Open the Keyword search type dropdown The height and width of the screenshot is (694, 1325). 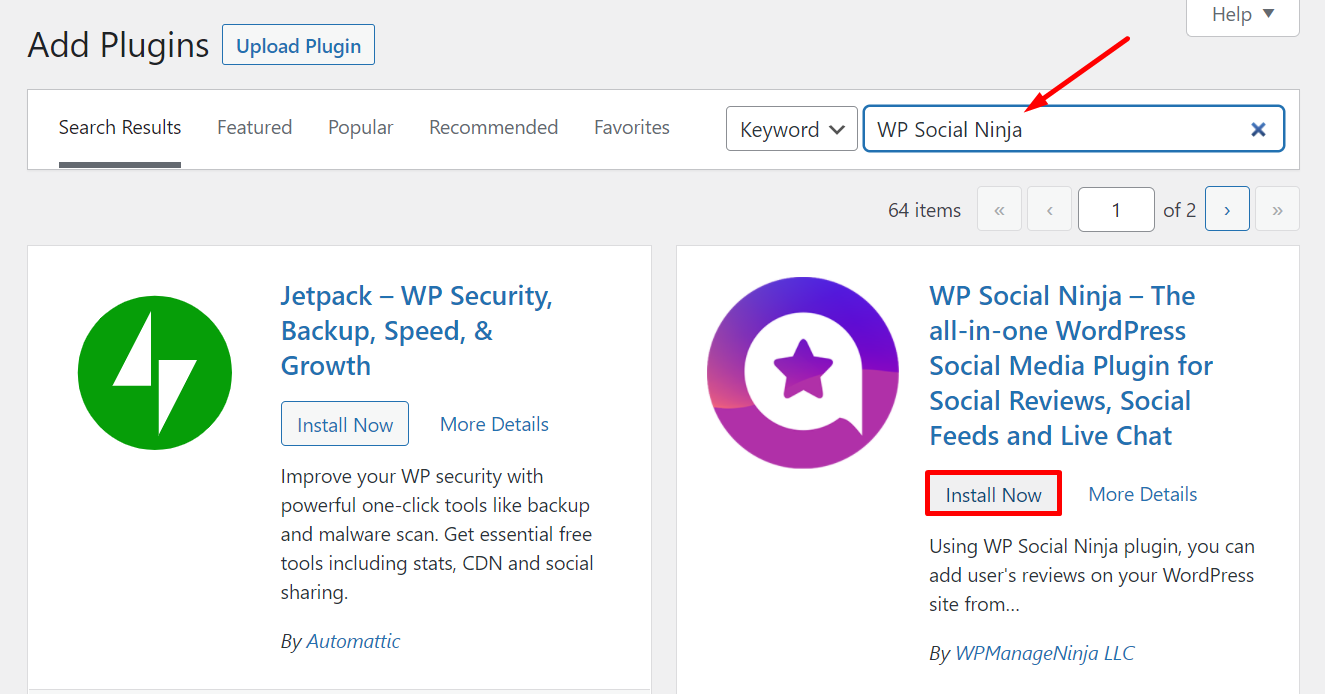click(x=792, y=129)
